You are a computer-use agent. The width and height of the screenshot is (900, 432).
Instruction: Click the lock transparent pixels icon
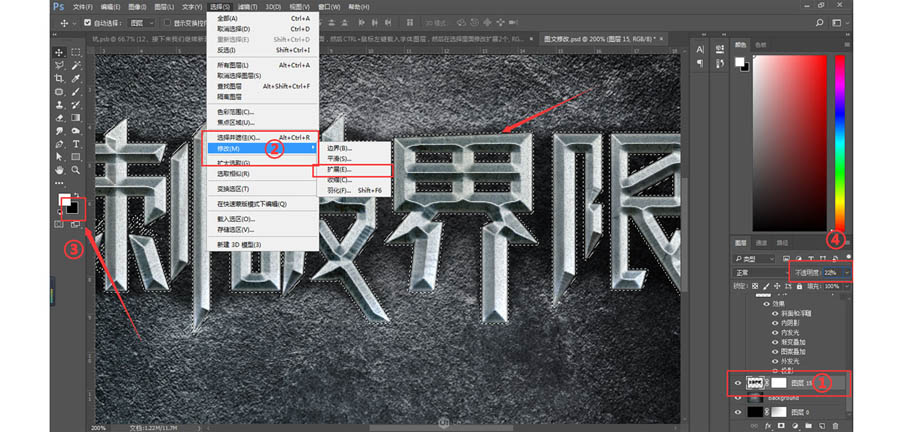click(x=755, y=285)
